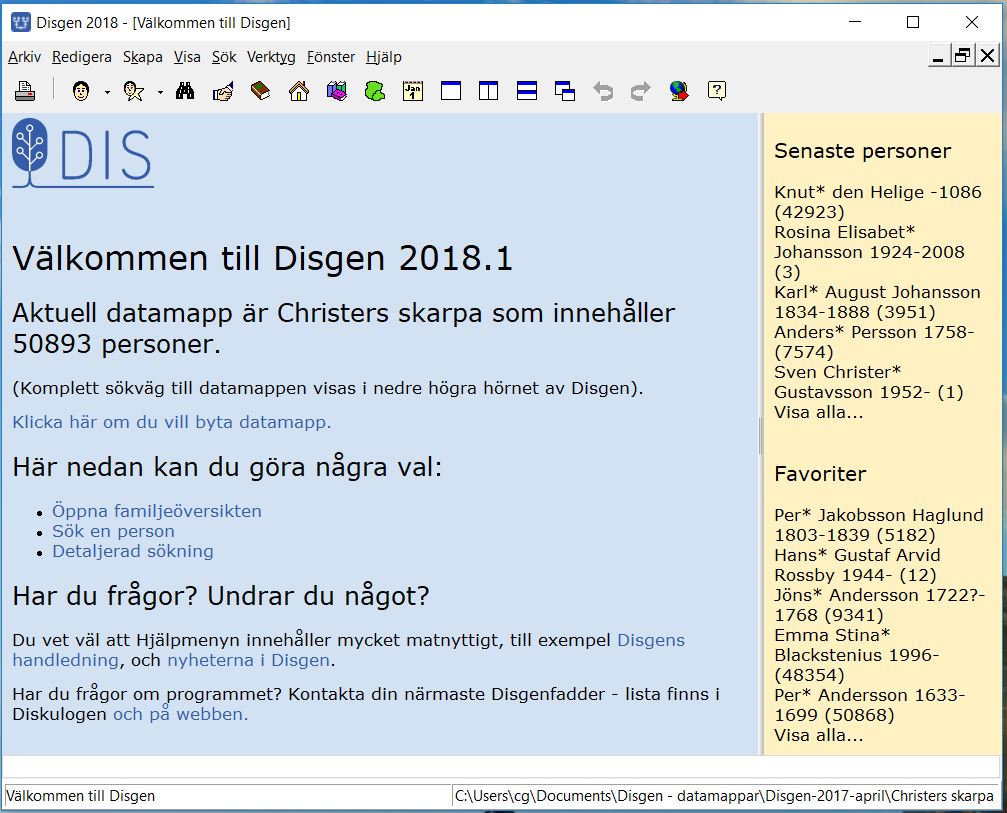Image resolution: width=1007 pixels, height=813 pixels.
Task: Click the house home icon
Action: [x=299, y=91]
